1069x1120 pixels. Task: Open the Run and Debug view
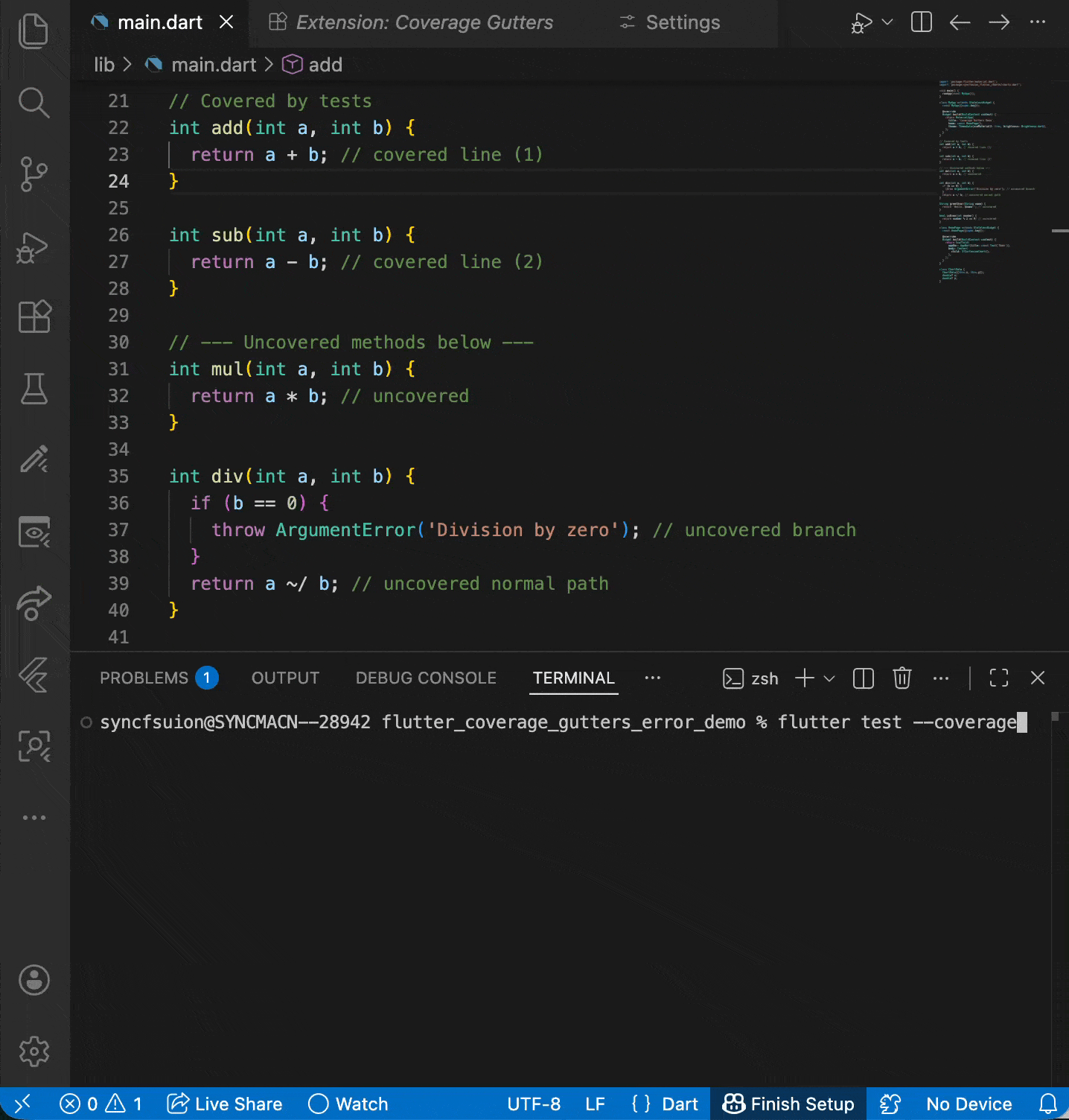coord(33,246)
